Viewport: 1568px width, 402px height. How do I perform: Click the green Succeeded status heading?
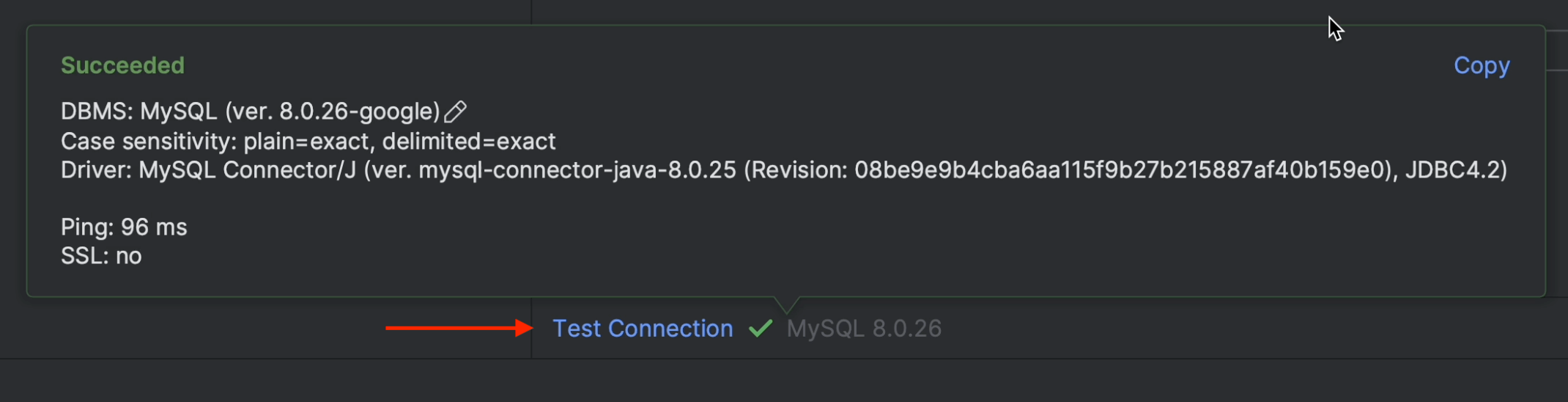click(x=122, y=66)
